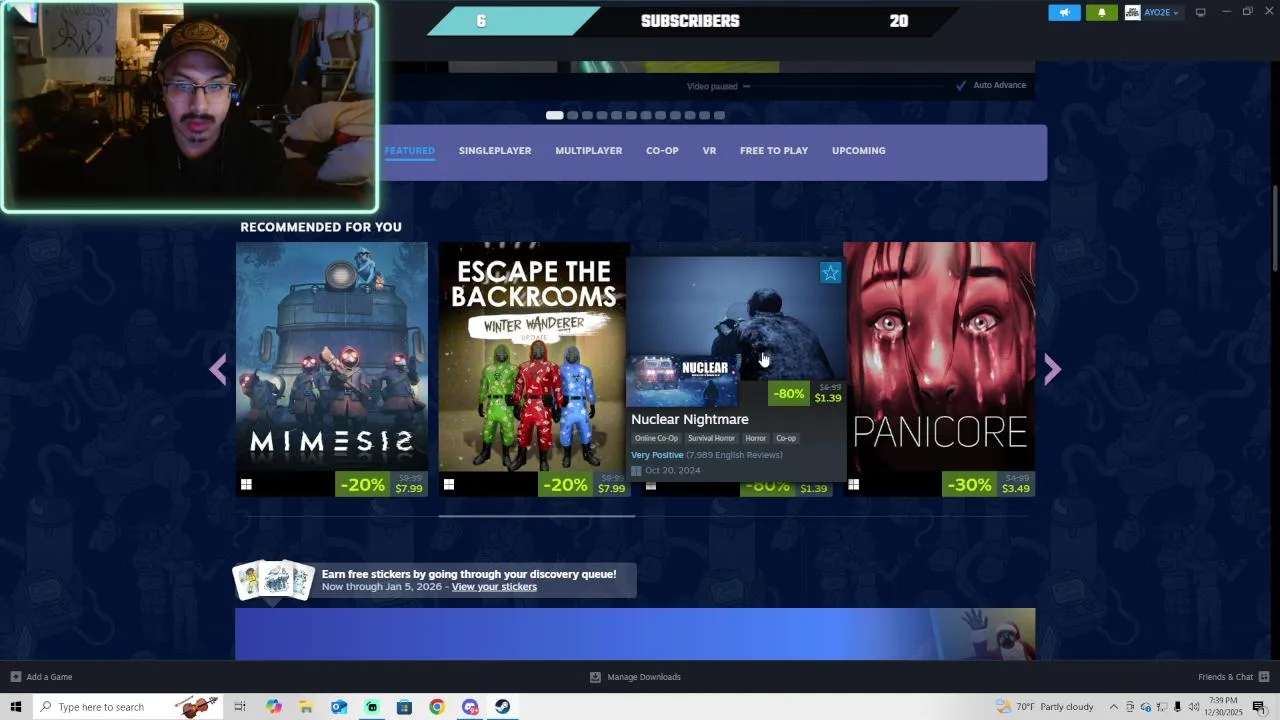Go to previous recommended games page

[218, 370]
